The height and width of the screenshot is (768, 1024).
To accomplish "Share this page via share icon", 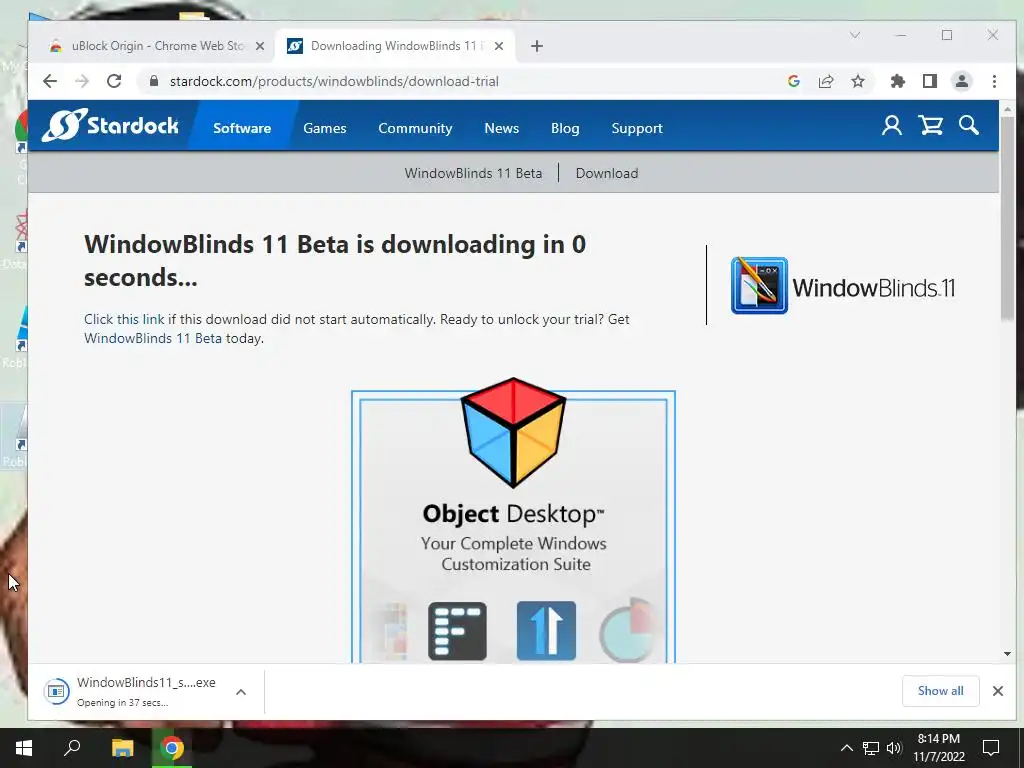I will (x=826, y=81).
